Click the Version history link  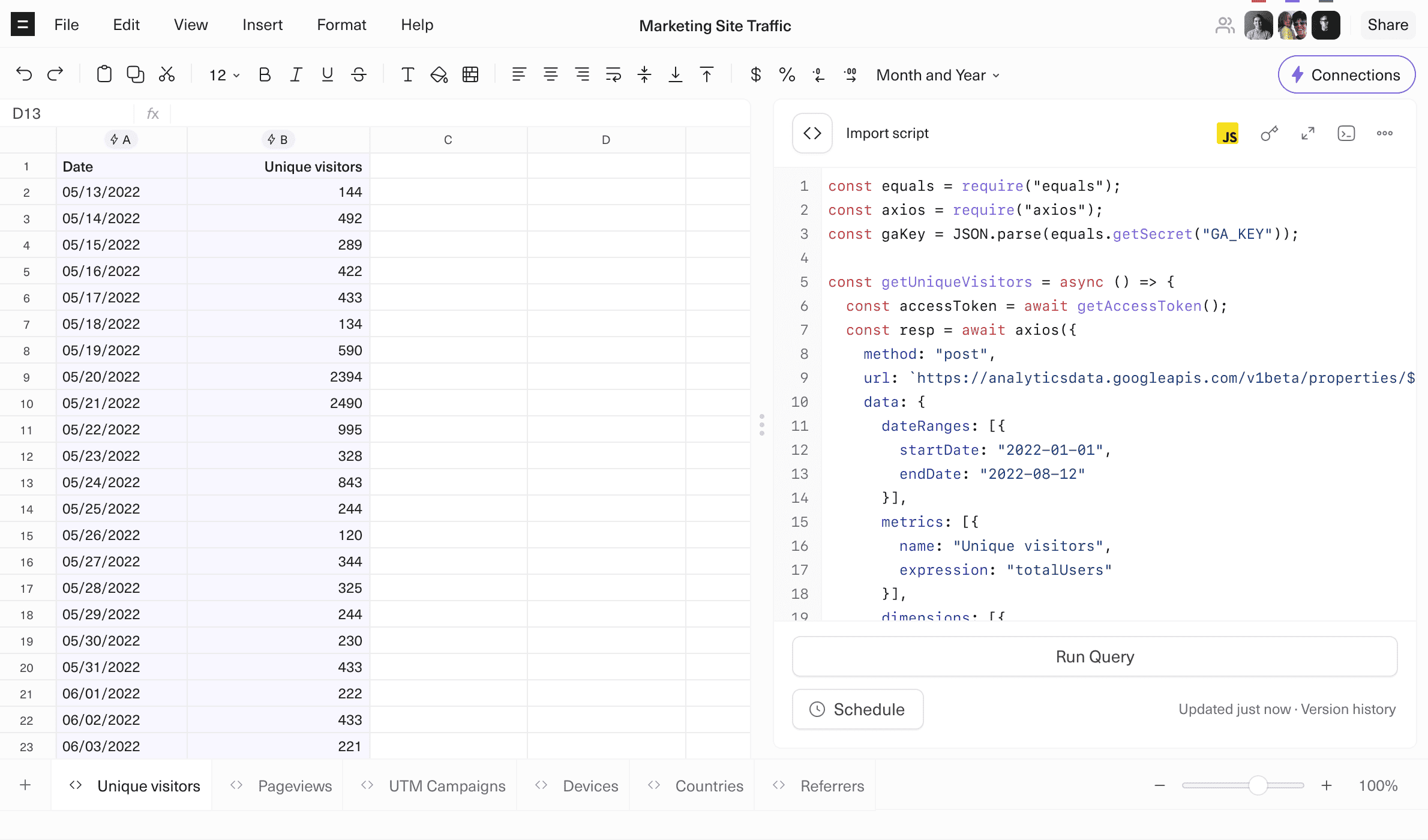pyautogui.click(x=1348, y=709)
